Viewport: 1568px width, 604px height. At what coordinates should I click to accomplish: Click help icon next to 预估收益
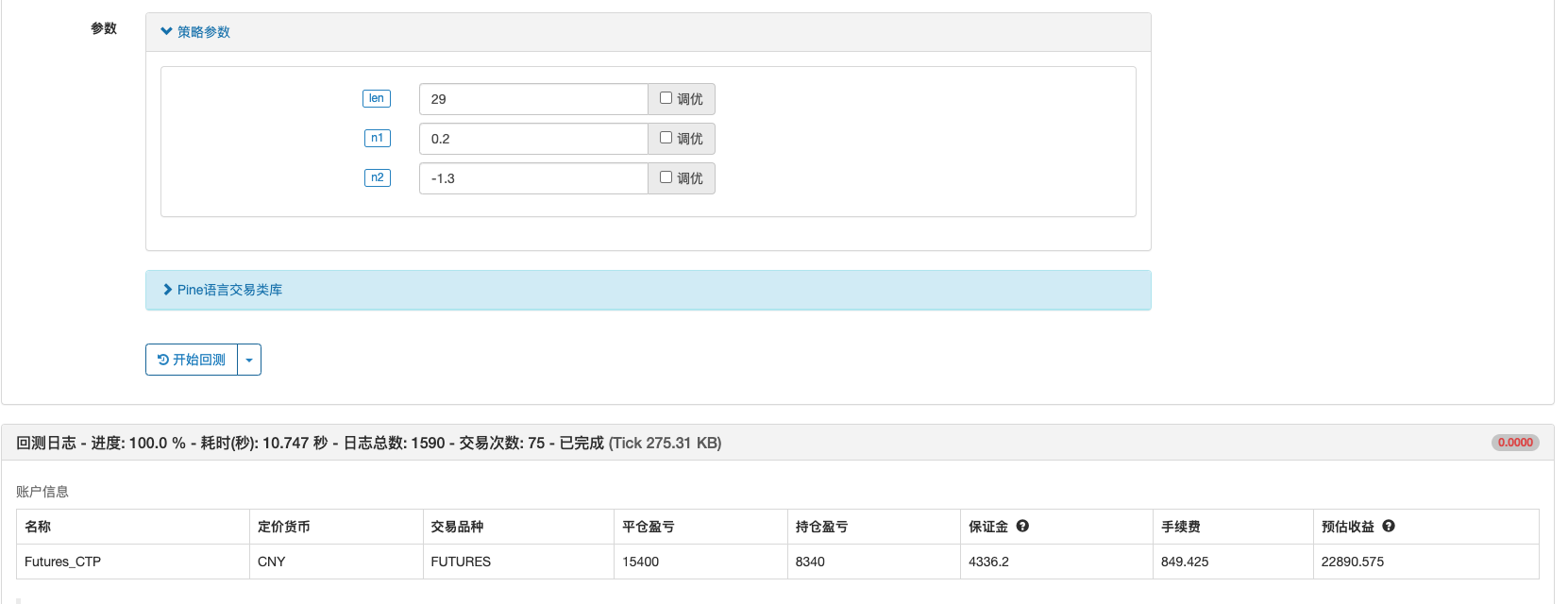click(x=1388, y=527)
